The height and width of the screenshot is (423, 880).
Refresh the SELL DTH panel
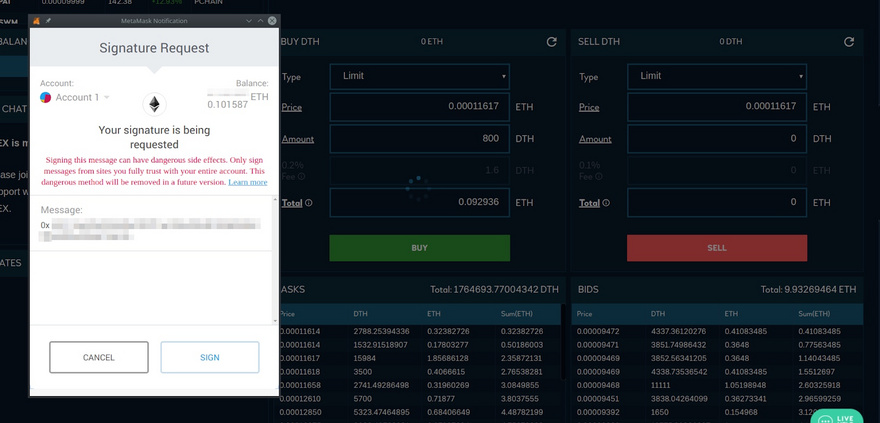pyautogui.click(x=849, y=42)
